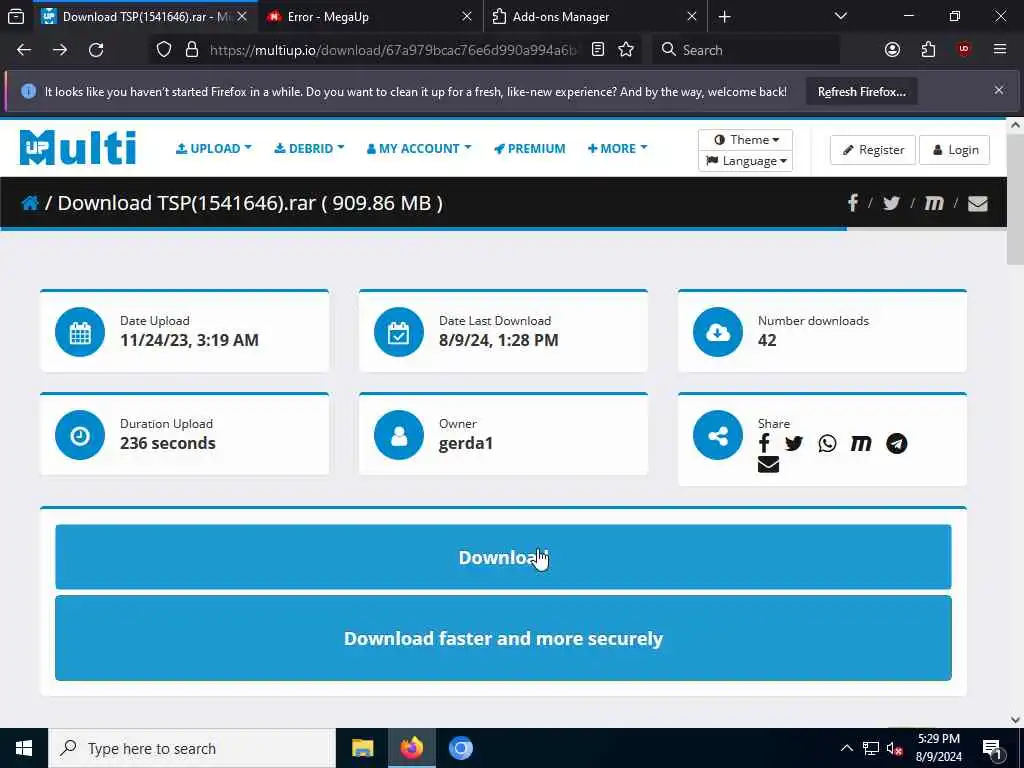Click the MultiUp logo
This screenshot has width=1024, height=768.
pos(78,148)
